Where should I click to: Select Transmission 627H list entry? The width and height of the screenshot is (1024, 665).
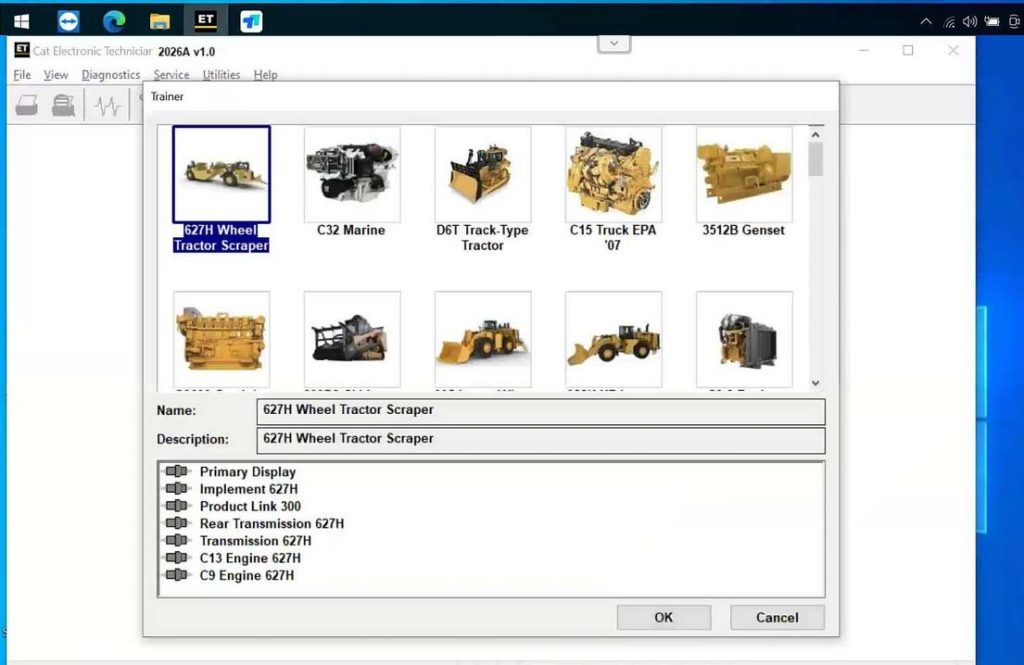click(255, 541)
